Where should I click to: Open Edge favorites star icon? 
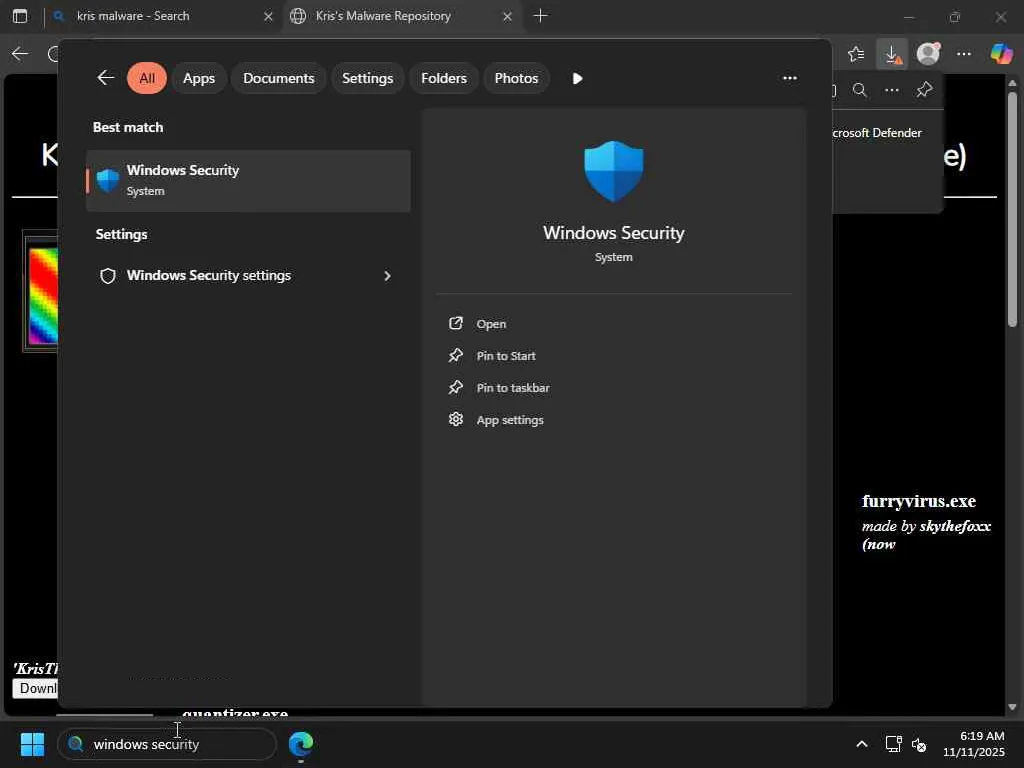[x=856, y=54]
